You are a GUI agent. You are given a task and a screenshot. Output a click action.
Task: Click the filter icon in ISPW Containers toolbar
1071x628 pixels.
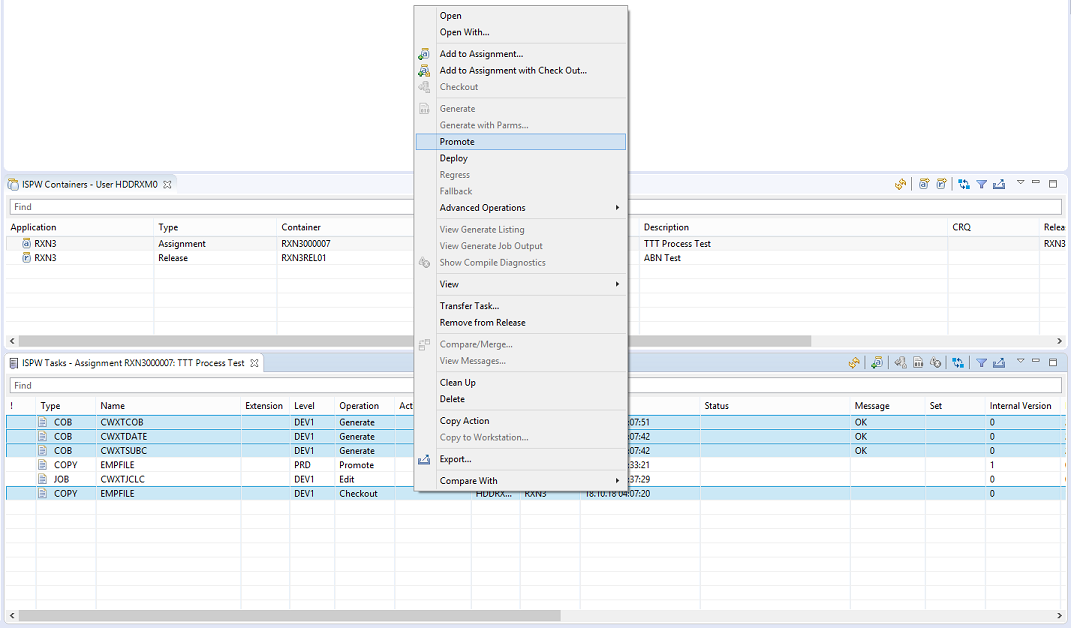pyautogui.click(x=982, y=184)
